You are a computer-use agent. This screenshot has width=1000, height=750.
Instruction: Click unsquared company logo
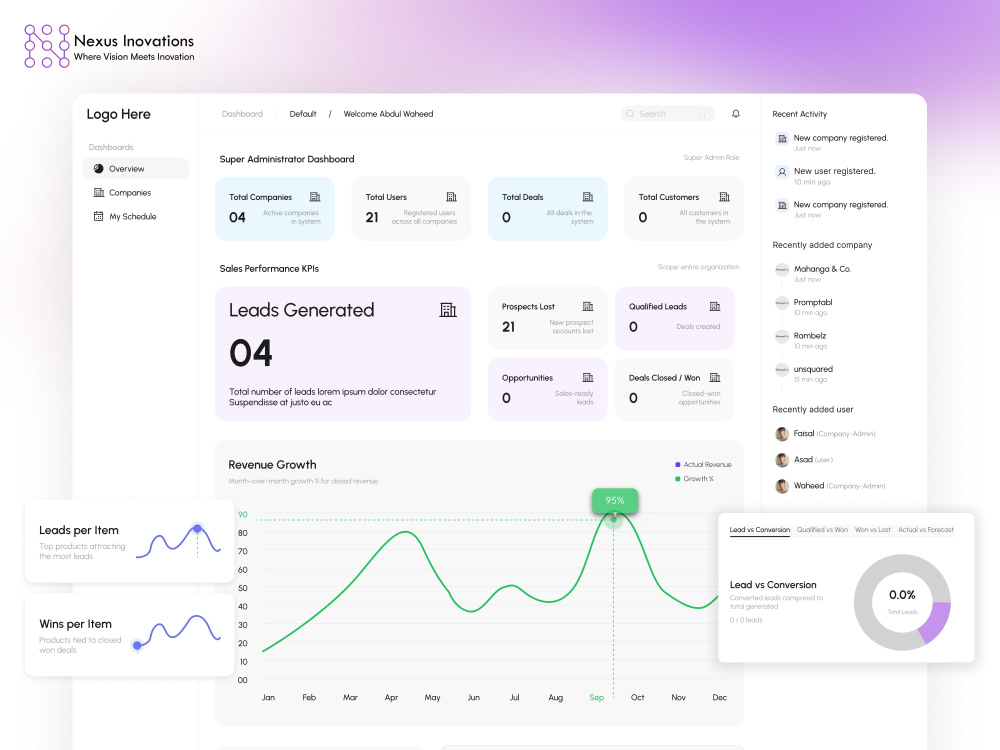[x=782, y=369]
